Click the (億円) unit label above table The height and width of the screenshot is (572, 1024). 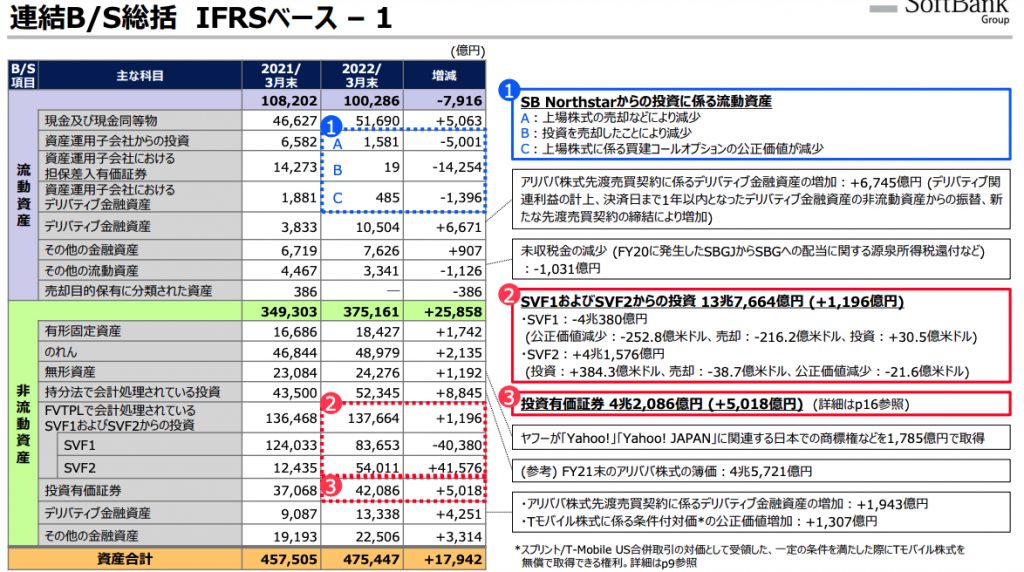pyautogui.click(x=468, y=51)
